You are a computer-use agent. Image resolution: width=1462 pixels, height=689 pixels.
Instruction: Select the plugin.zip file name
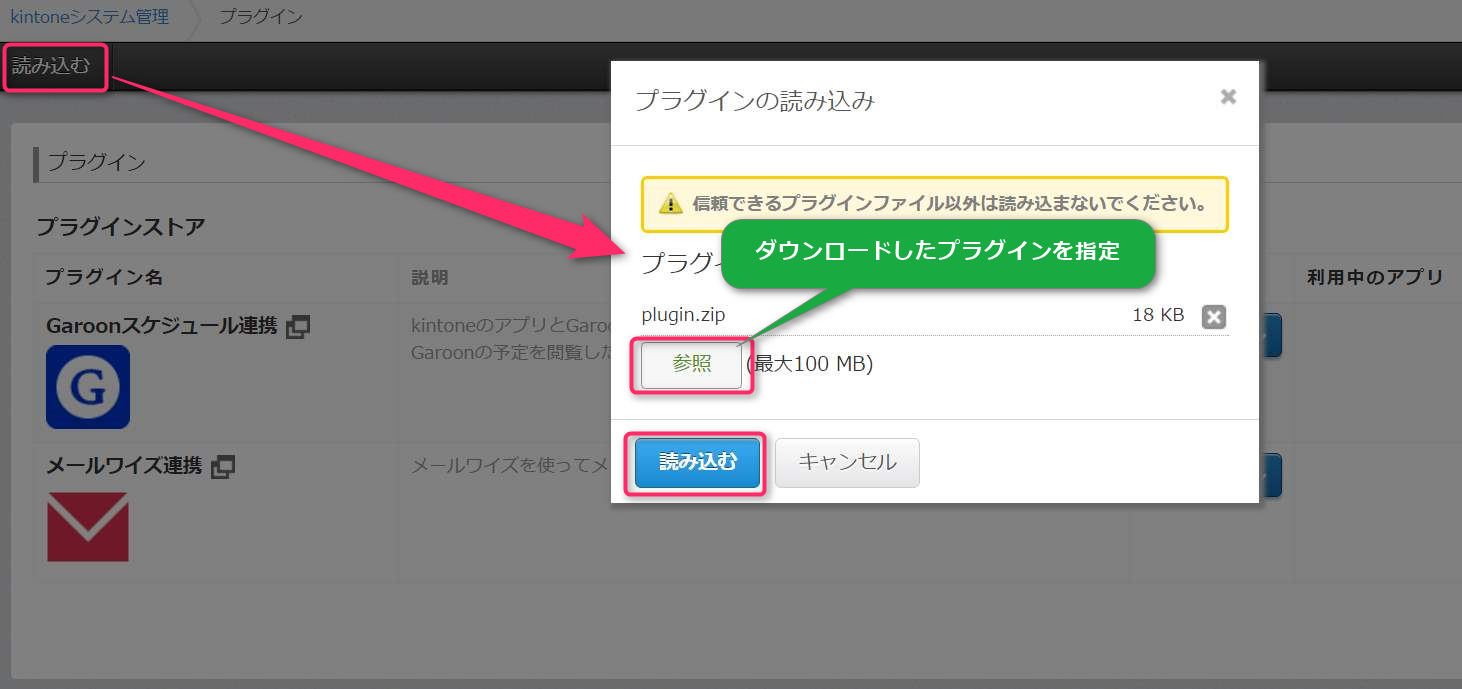(x=683, y=315)
